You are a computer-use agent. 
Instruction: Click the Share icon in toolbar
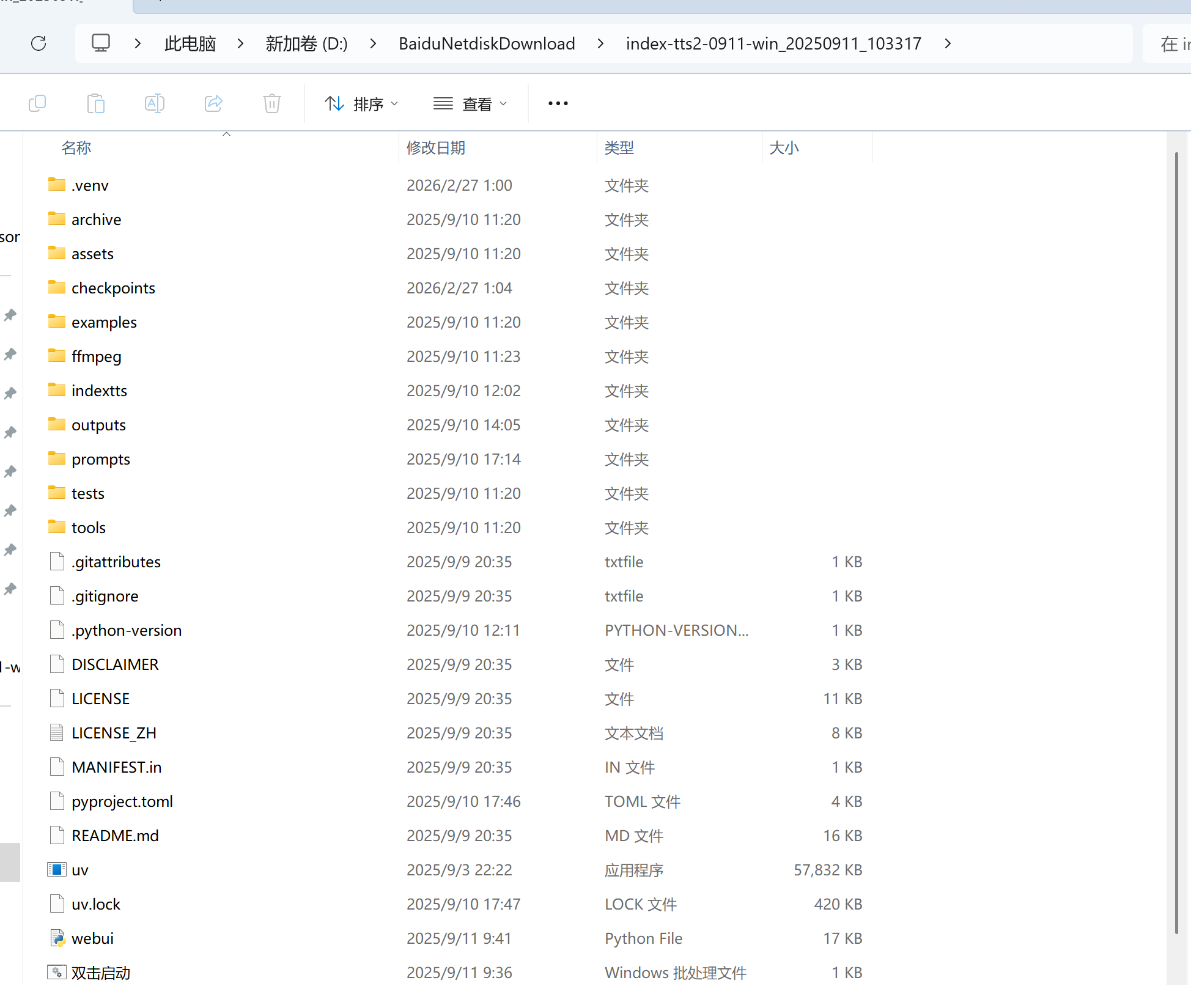[213, 103]
